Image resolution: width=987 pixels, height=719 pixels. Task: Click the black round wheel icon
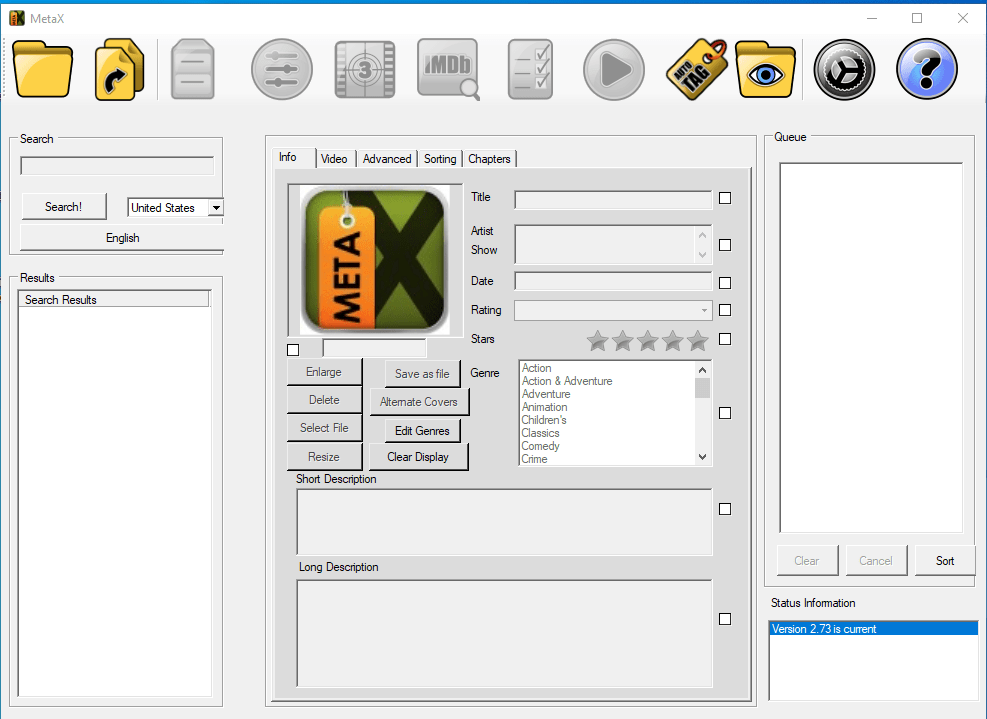(x=844, y=69)
